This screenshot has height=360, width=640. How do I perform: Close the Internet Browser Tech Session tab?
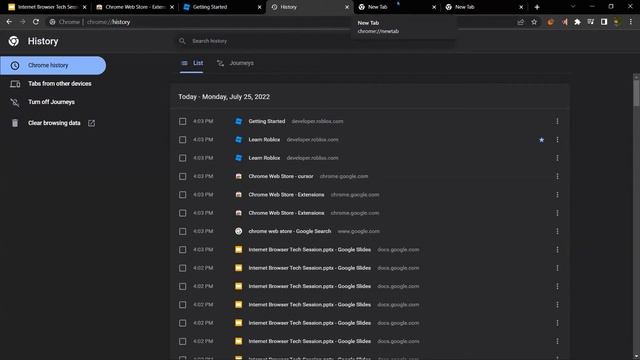[84, 7]
